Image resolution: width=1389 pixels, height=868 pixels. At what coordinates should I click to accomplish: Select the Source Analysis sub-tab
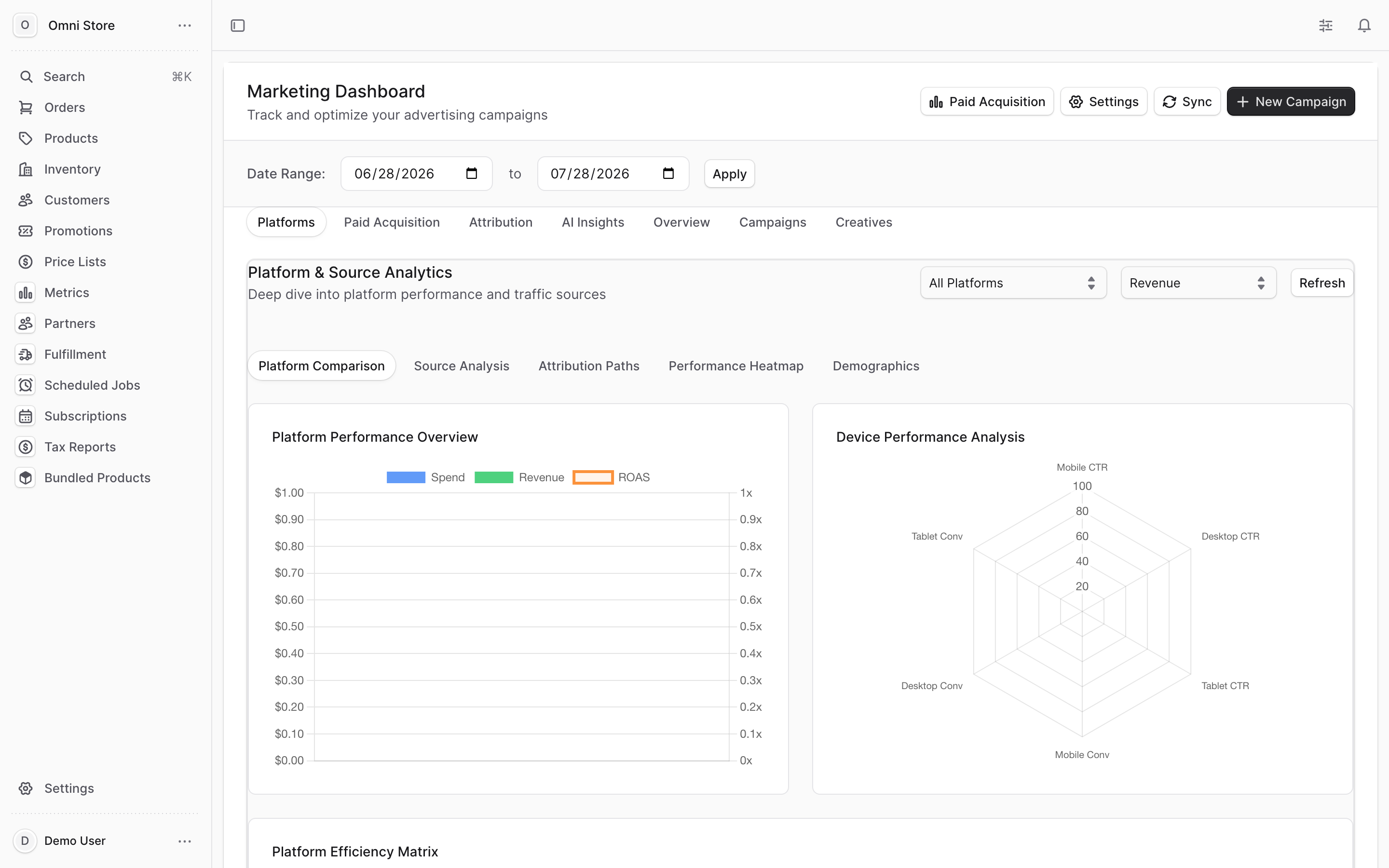tap(462, 366)
